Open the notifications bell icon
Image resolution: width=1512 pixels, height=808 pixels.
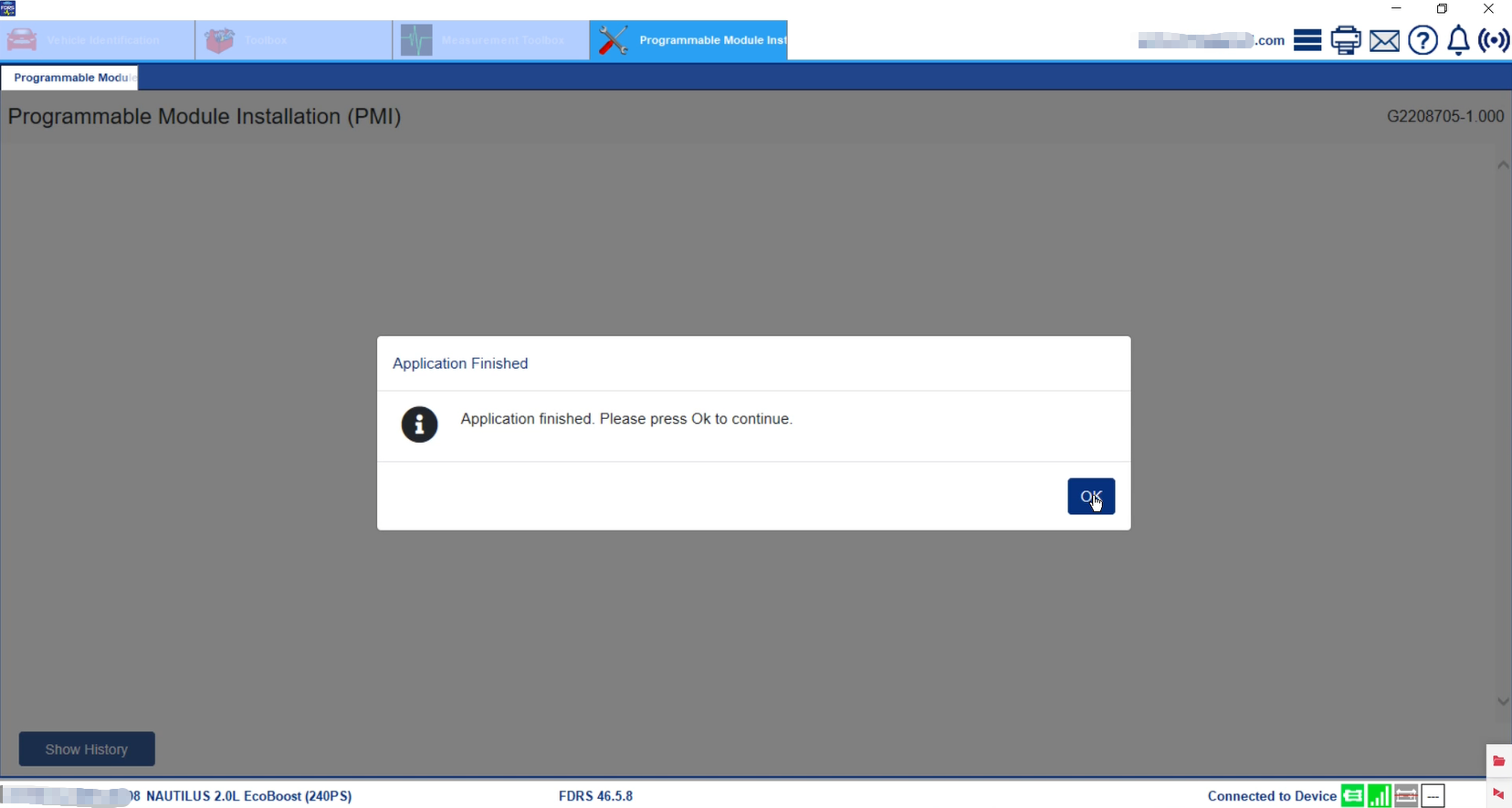tap(1459, 40)
